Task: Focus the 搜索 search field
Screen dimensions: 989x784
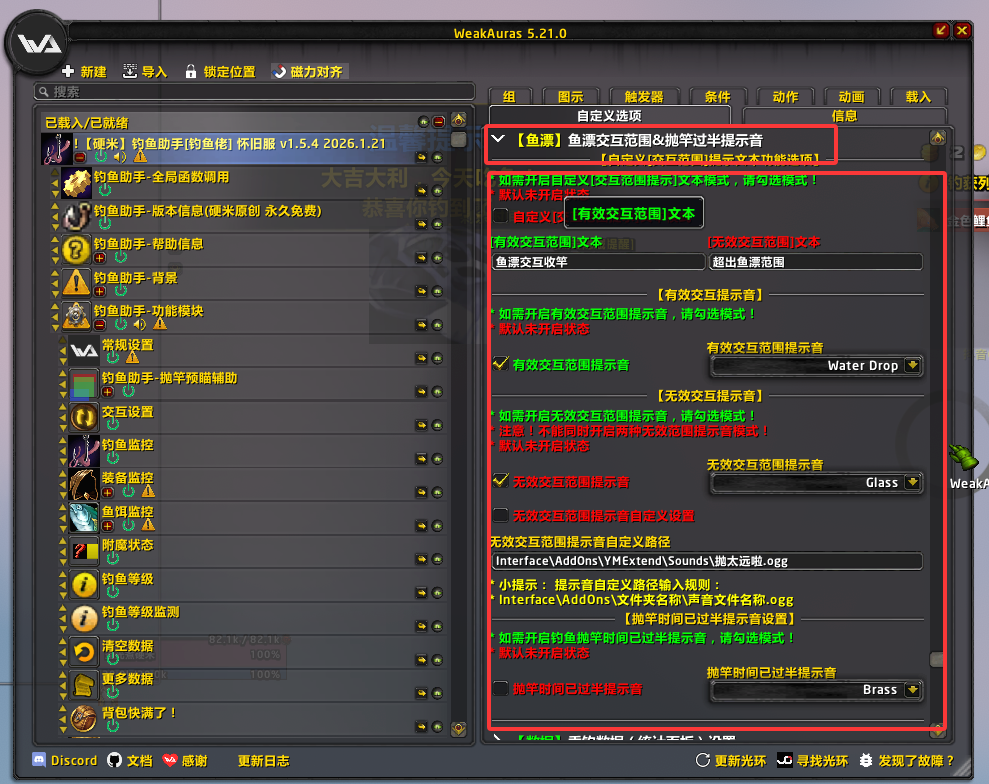Action: (254, 91)
